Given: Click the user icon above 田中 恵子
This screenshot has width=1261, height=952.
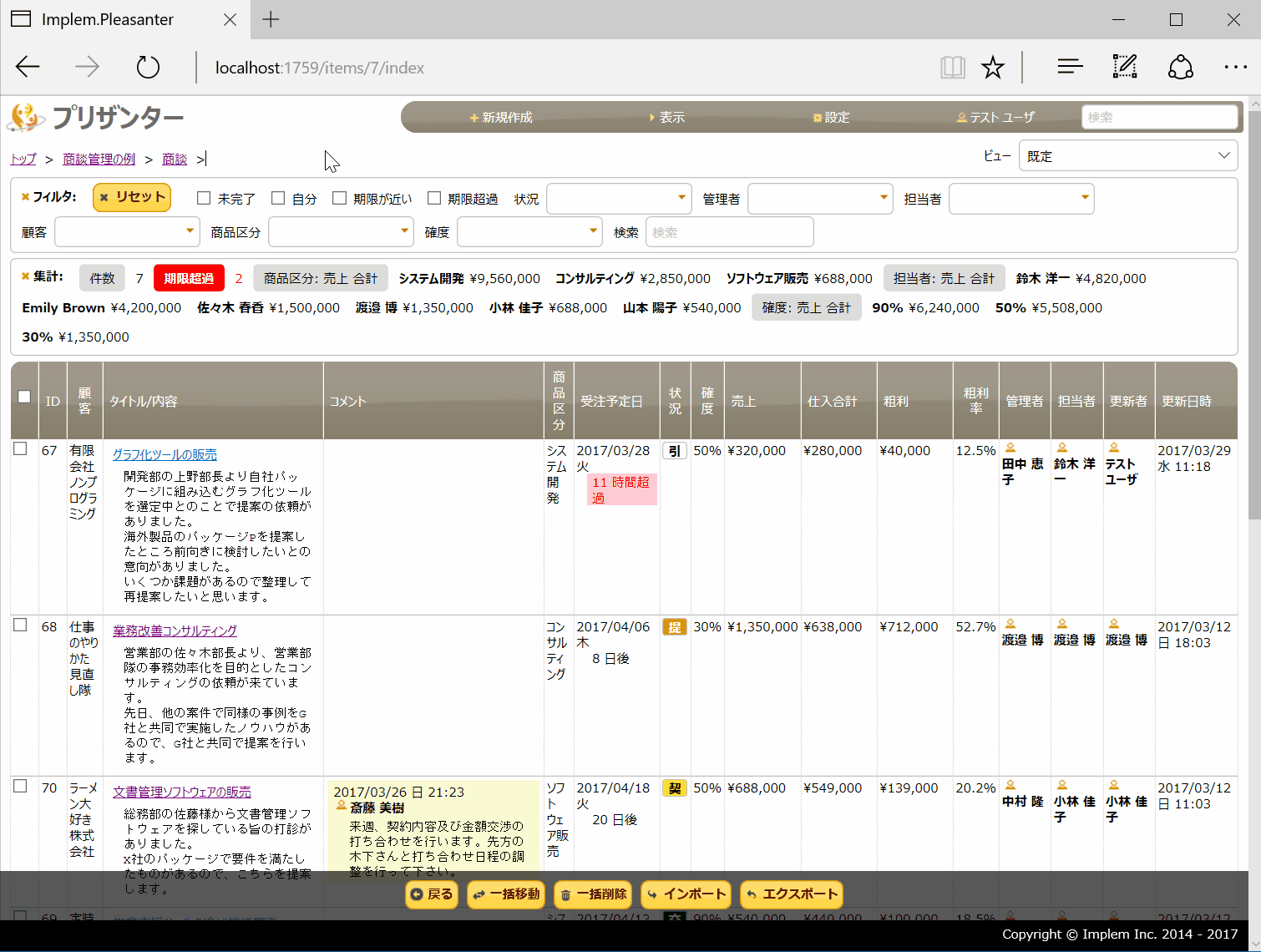Looking at the screenshot, I should point(1010,448).
